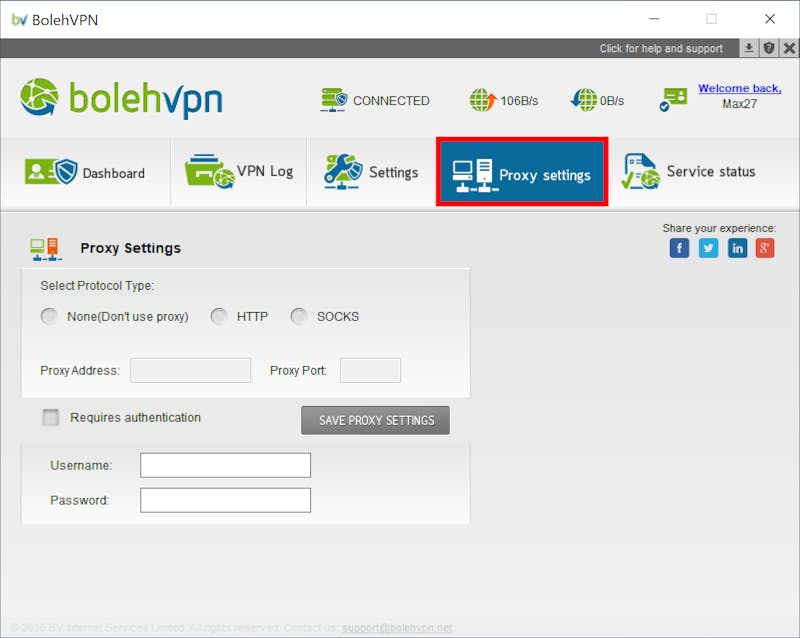Go to the Service status tab
Screen dimensions: 800x638
click(688, 173)
